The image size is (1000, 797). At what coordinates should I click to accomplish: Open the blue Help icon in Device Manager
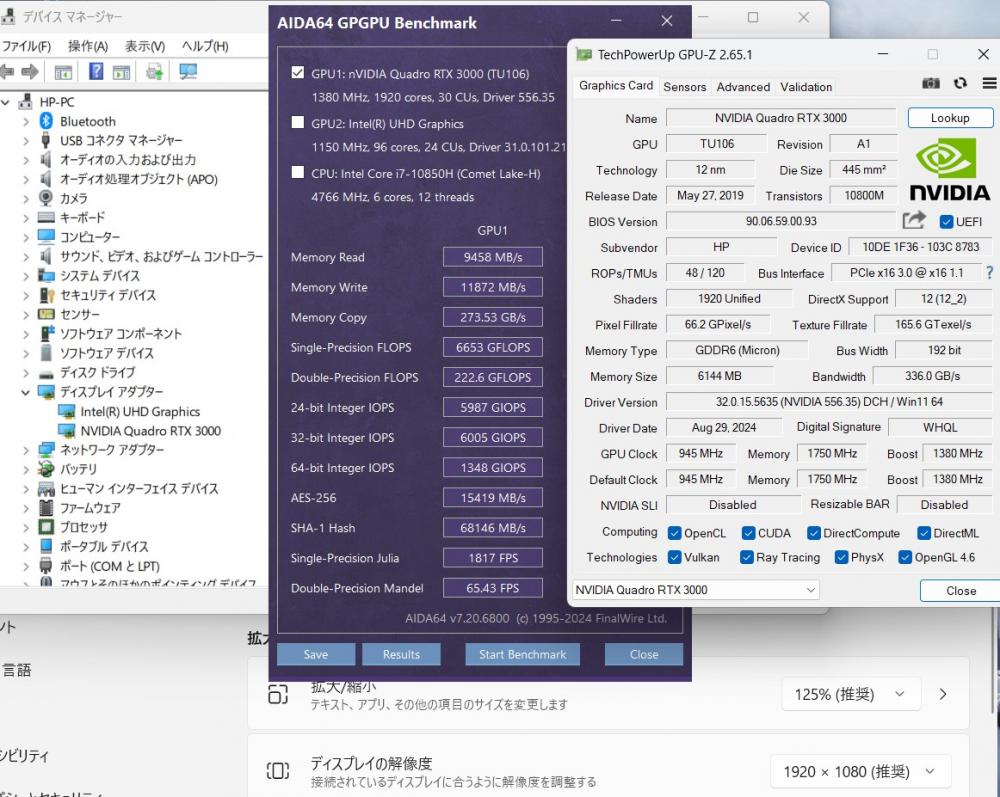click(x=96, y=71)
